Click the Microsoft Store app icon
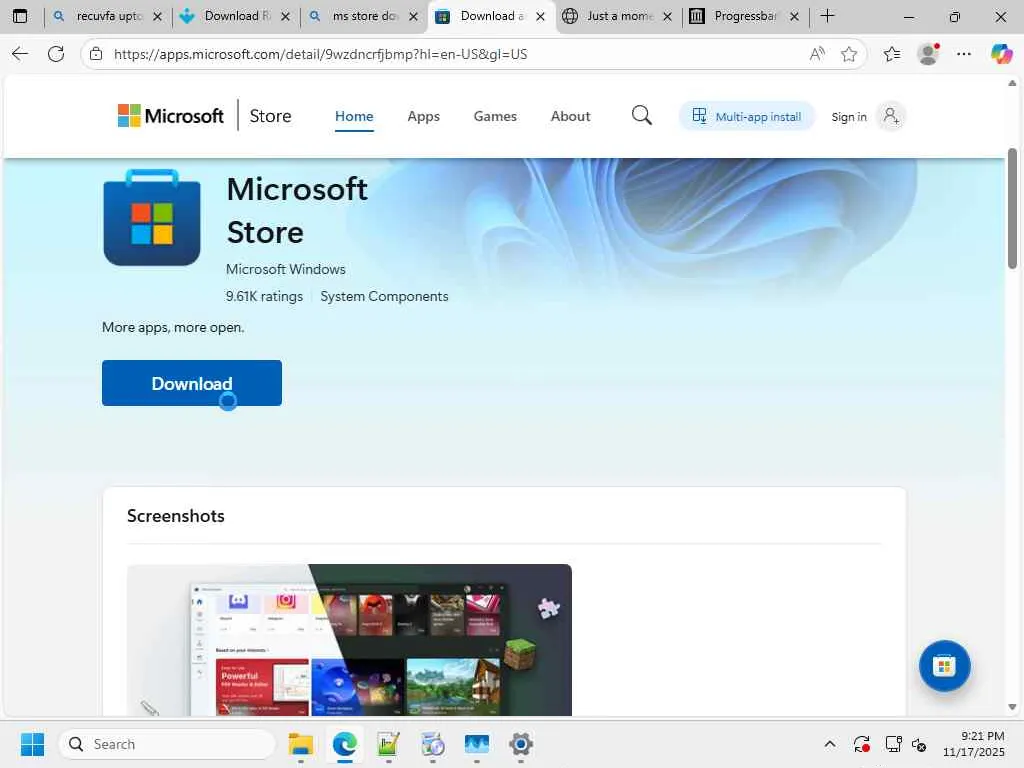This screenshot has height=768, width=1024. pos(152,217)
